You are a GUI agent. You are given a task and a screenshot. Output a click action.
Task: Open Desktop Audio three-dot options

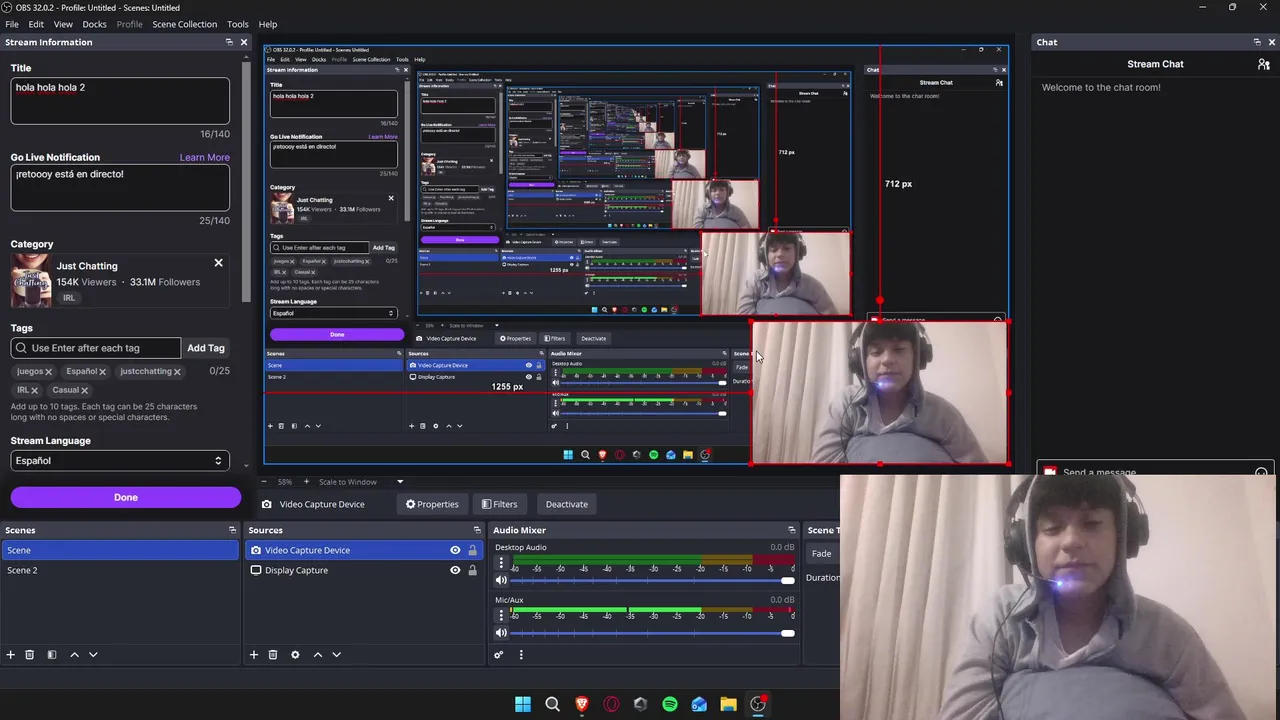click(x=501, y=563)
